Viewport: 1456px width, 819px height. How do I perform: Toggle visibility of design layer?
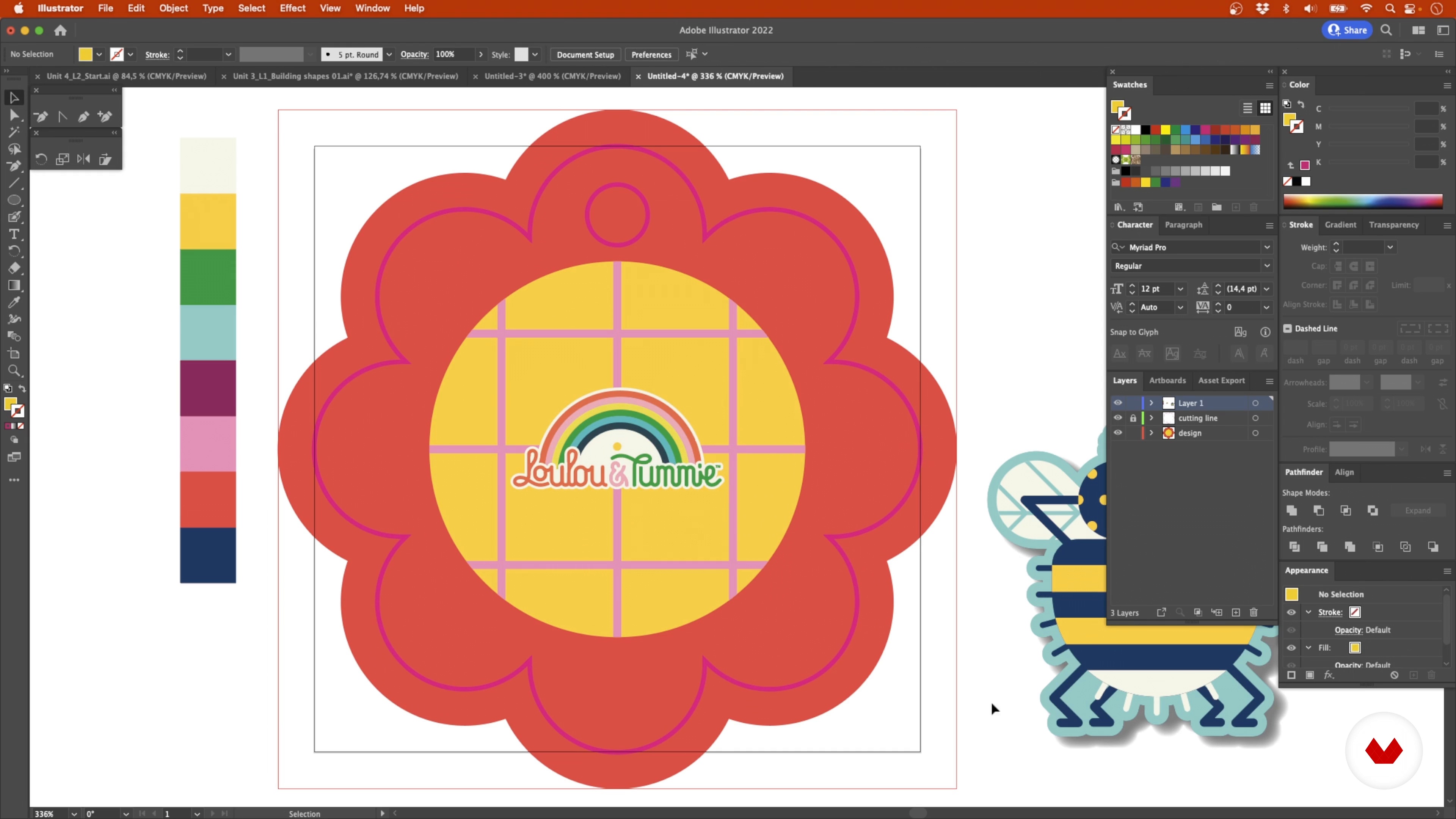(x=1118, y=433)
